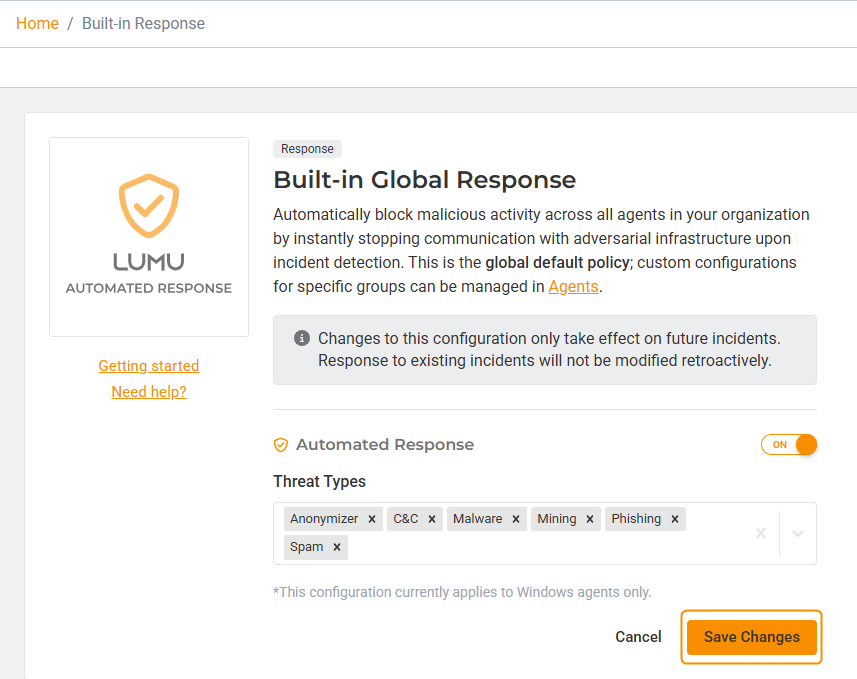Toggle the Automated Response switch off
Screen dimensions: 857x679
point(789,445)
